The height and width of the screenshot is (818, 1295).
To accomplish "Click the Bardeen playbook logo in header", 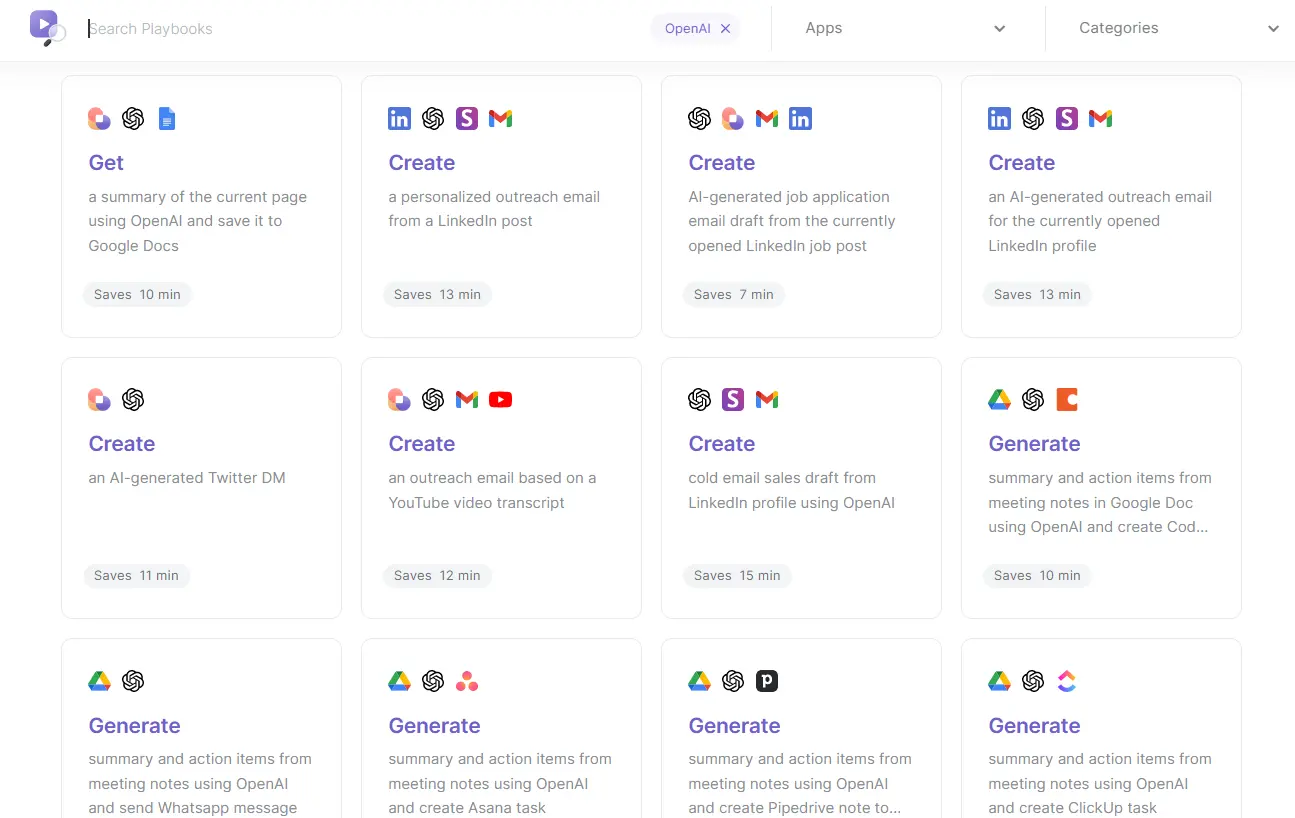I will click(x=47, y=28).
